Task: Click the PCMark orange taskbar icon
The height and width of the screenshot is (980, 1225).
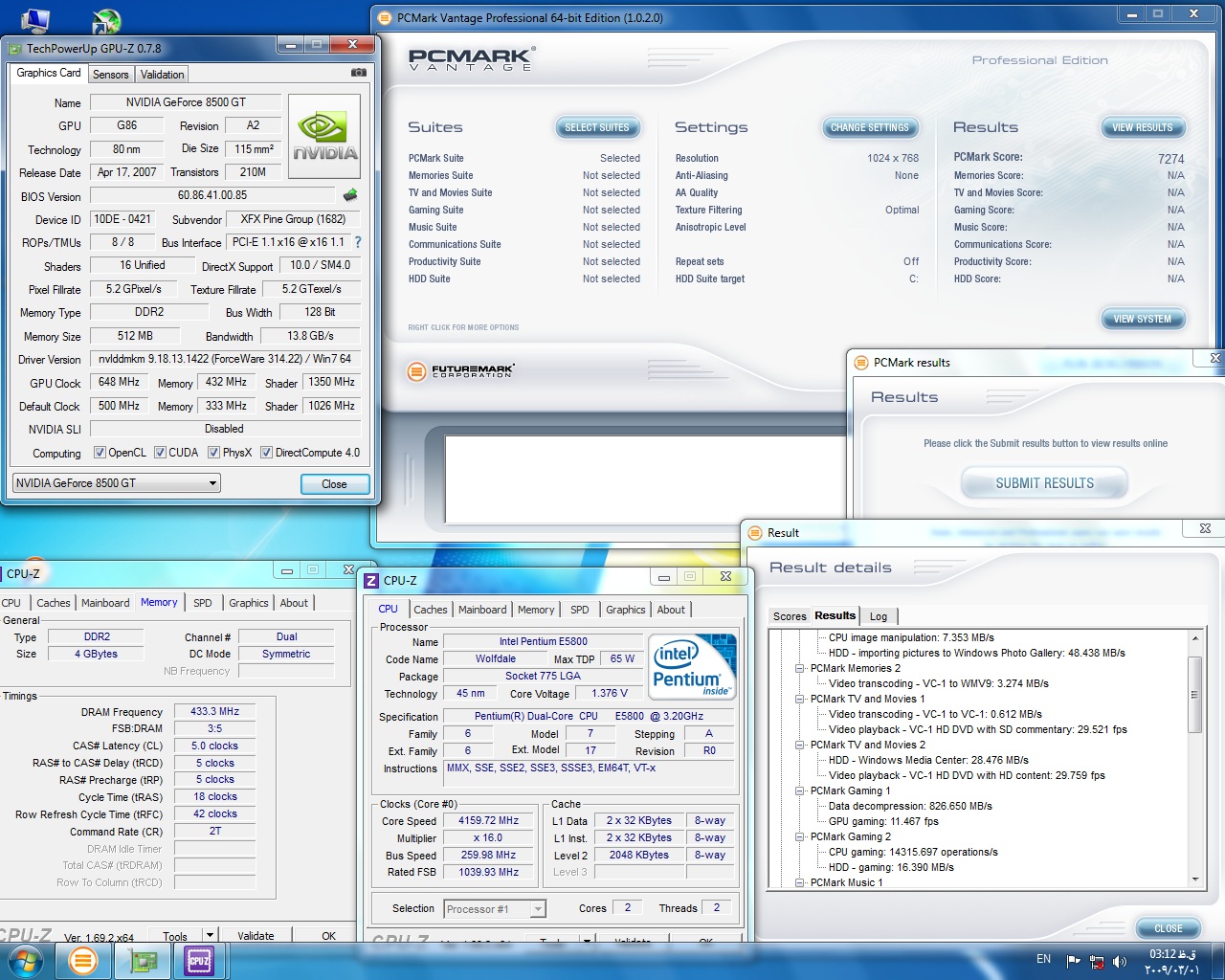Action: [x=83, y=961]
